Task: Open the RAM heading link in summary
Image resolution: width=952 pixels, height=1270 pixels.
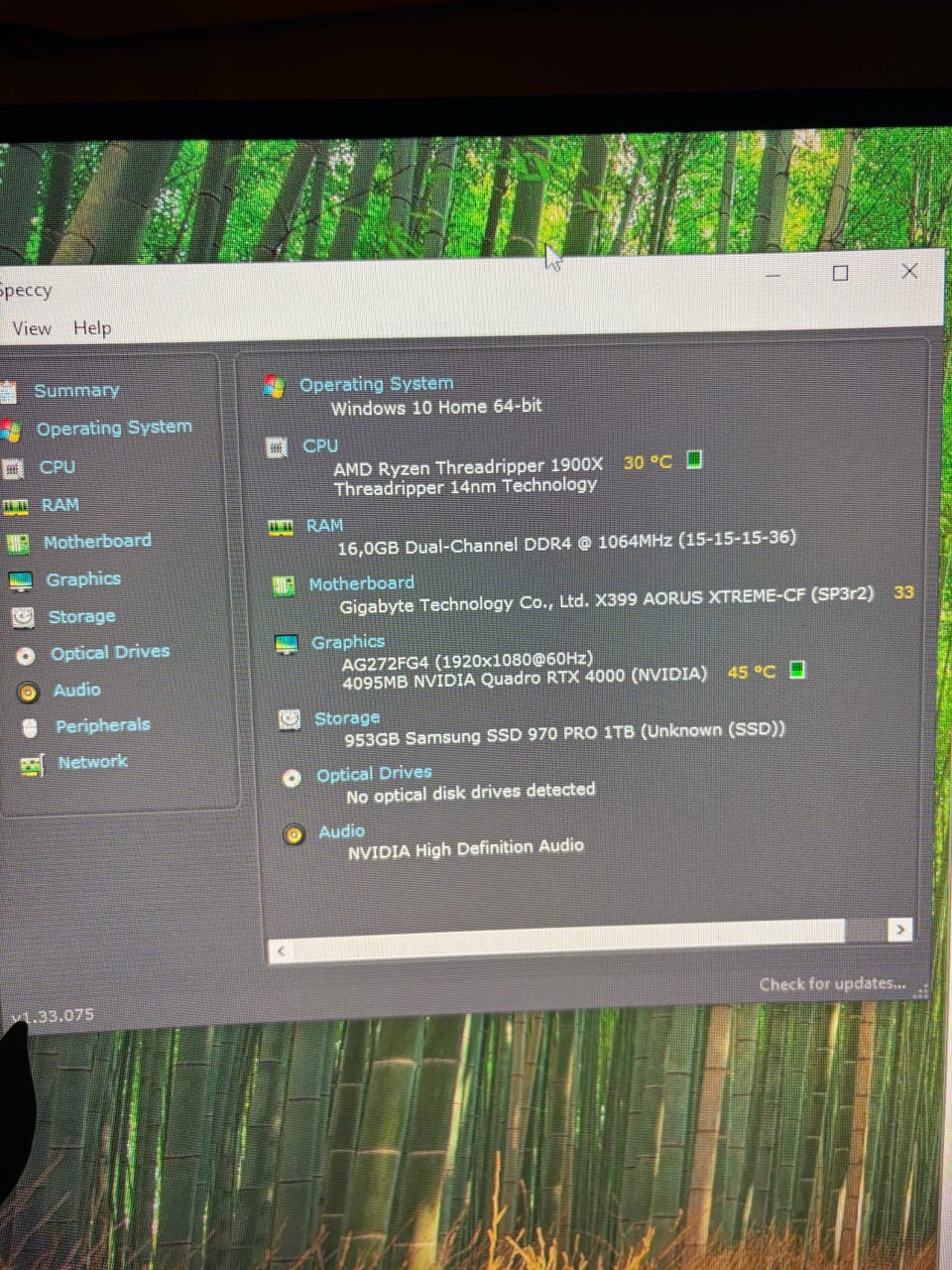Action: point(324,526)
